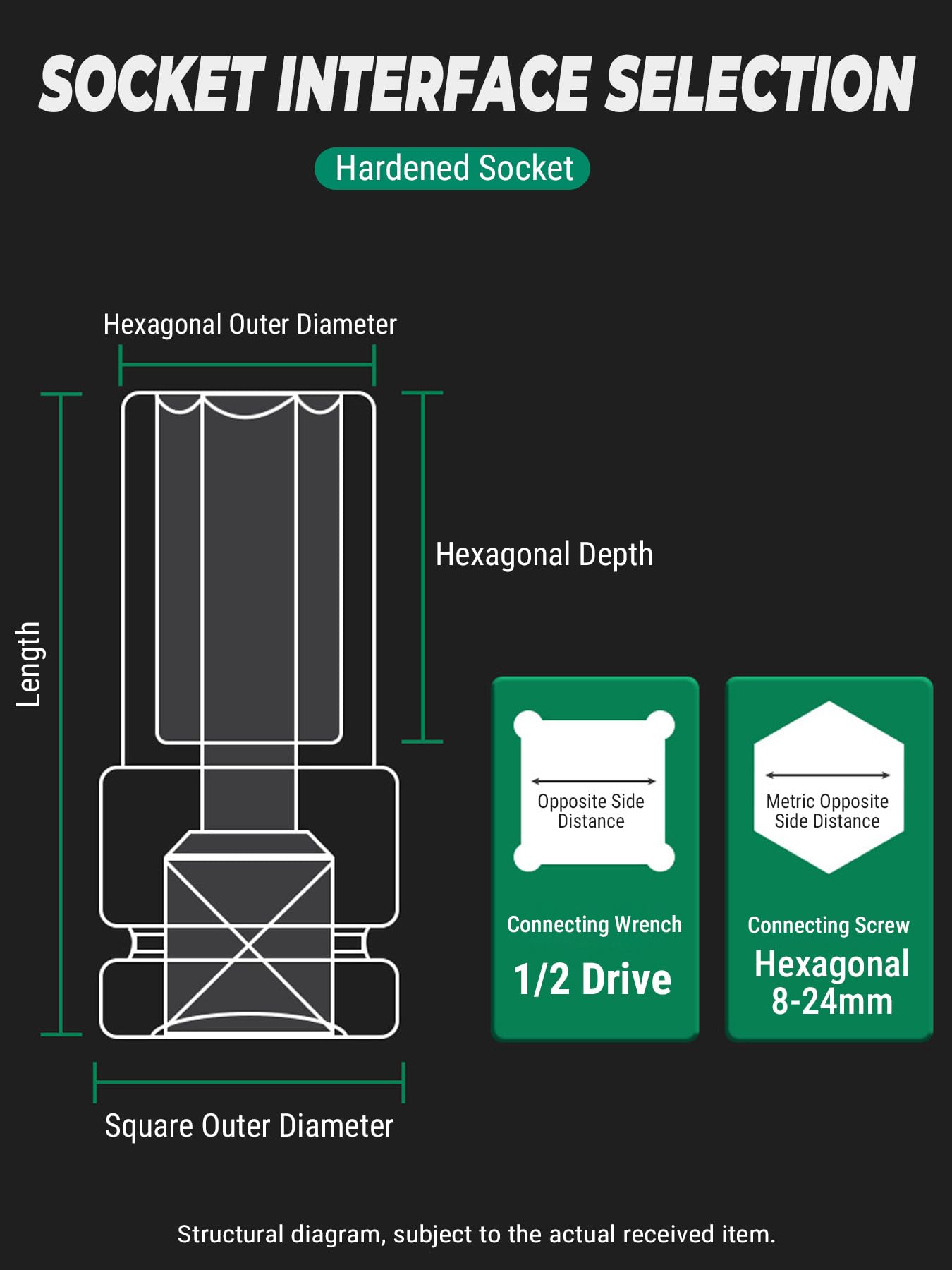
Task: Click the "Hexagonal Depth" label
Action: point(544,555)
